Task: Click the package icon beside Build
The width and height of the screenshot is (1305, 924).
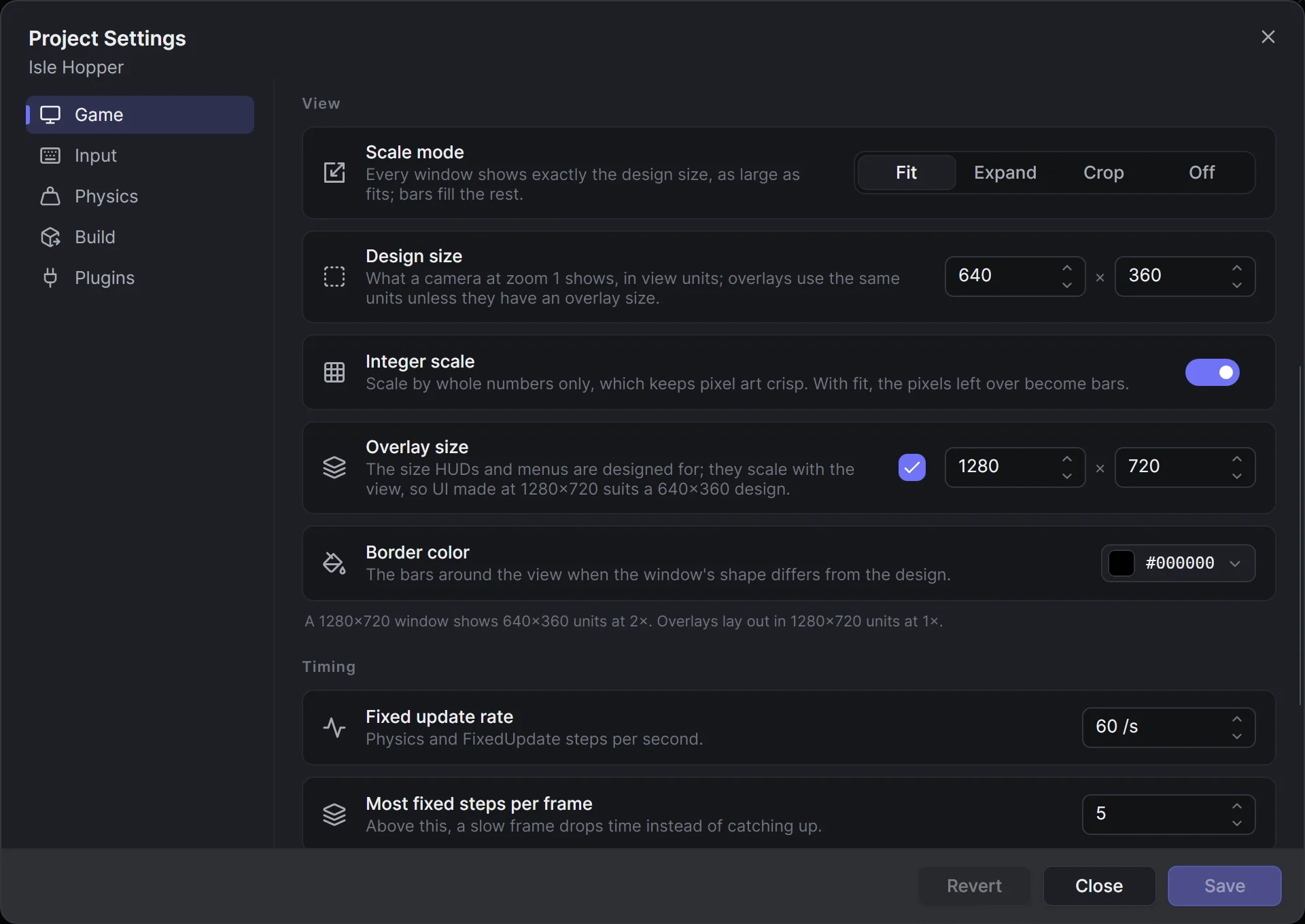Action: pyautogui.click(x=50, y=237)
